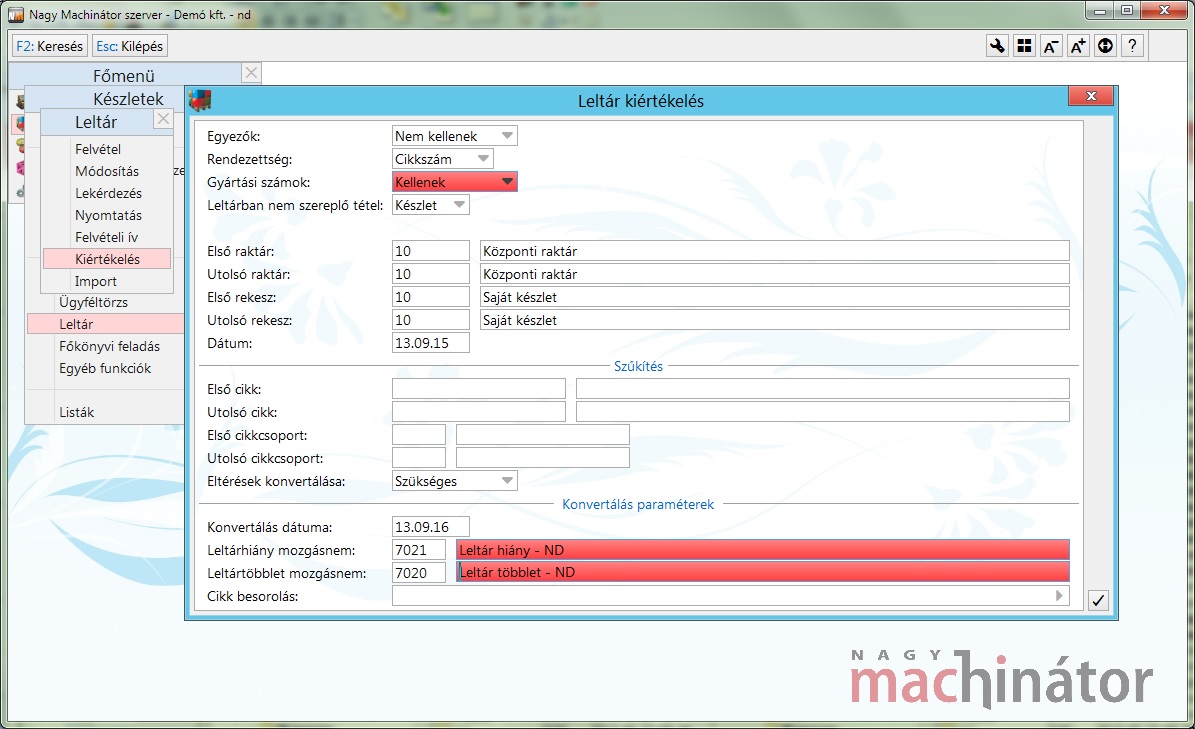Click the Leltár hiány - ND field

click(x=762, y=550)
